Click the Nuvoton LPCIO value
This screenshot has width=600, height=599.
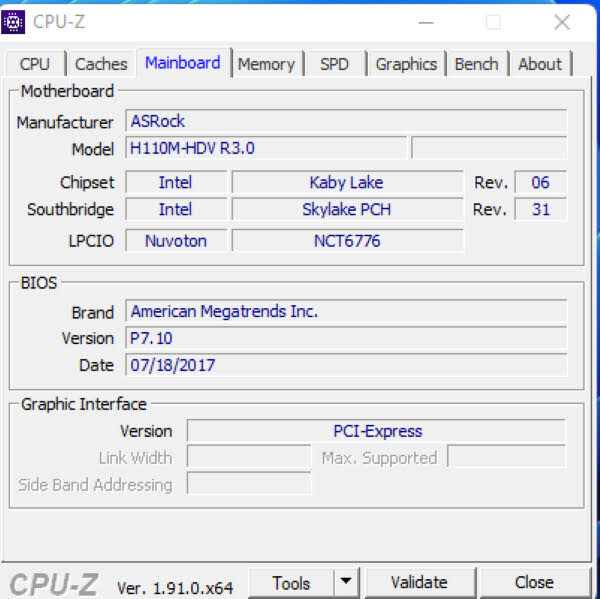(x=176, y=241)
